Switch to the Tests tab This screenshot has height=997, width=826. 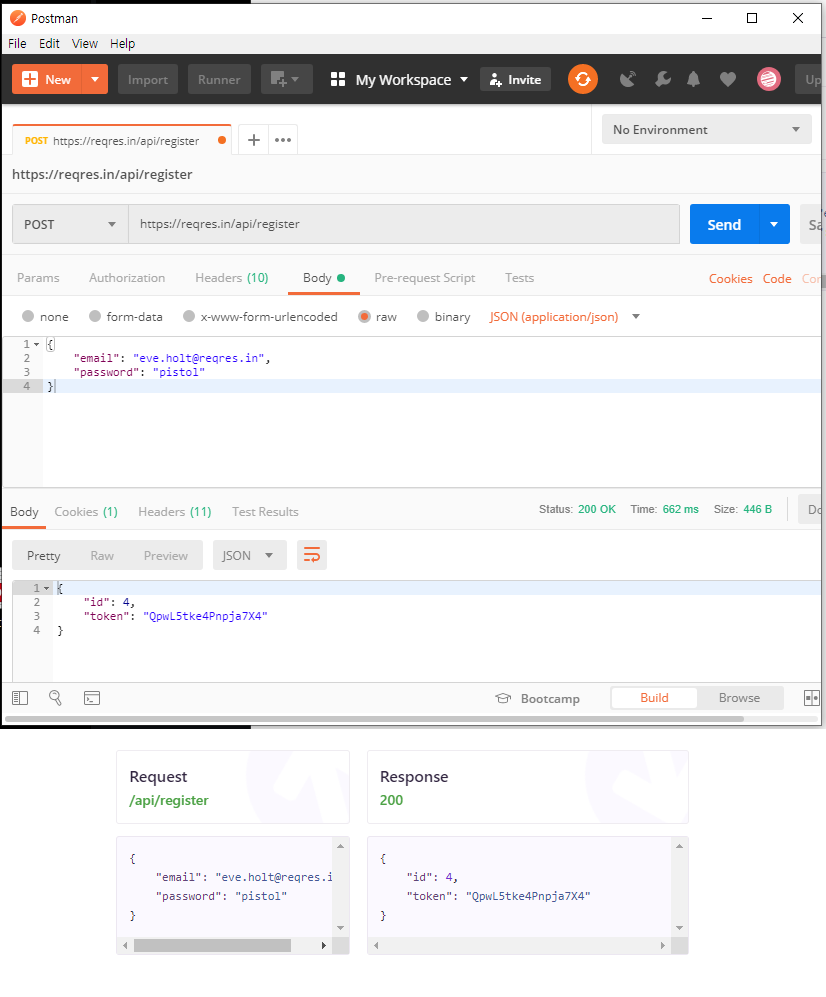520,278
